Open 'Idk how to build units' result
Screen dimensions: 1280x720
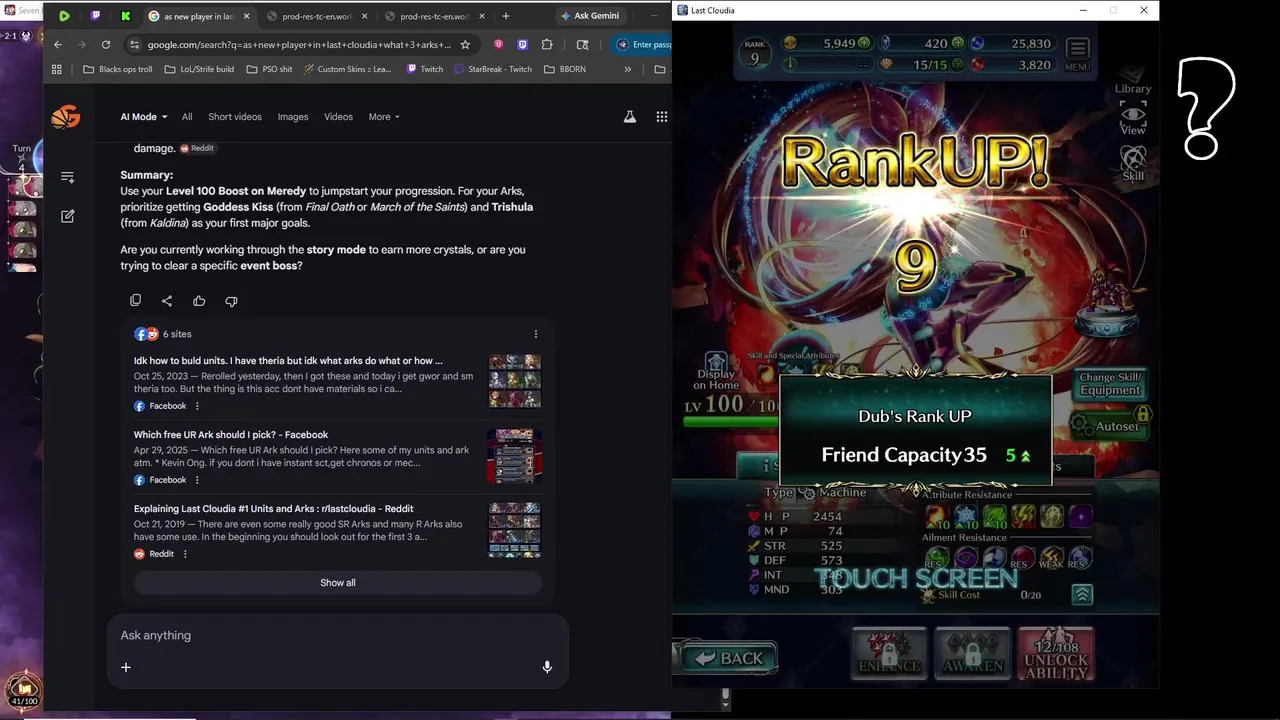click(x=288, y=361)
